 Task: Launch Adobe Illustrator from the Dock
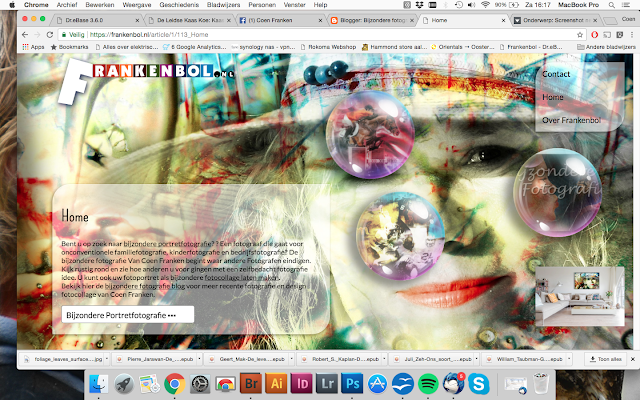tap(276, 384)
